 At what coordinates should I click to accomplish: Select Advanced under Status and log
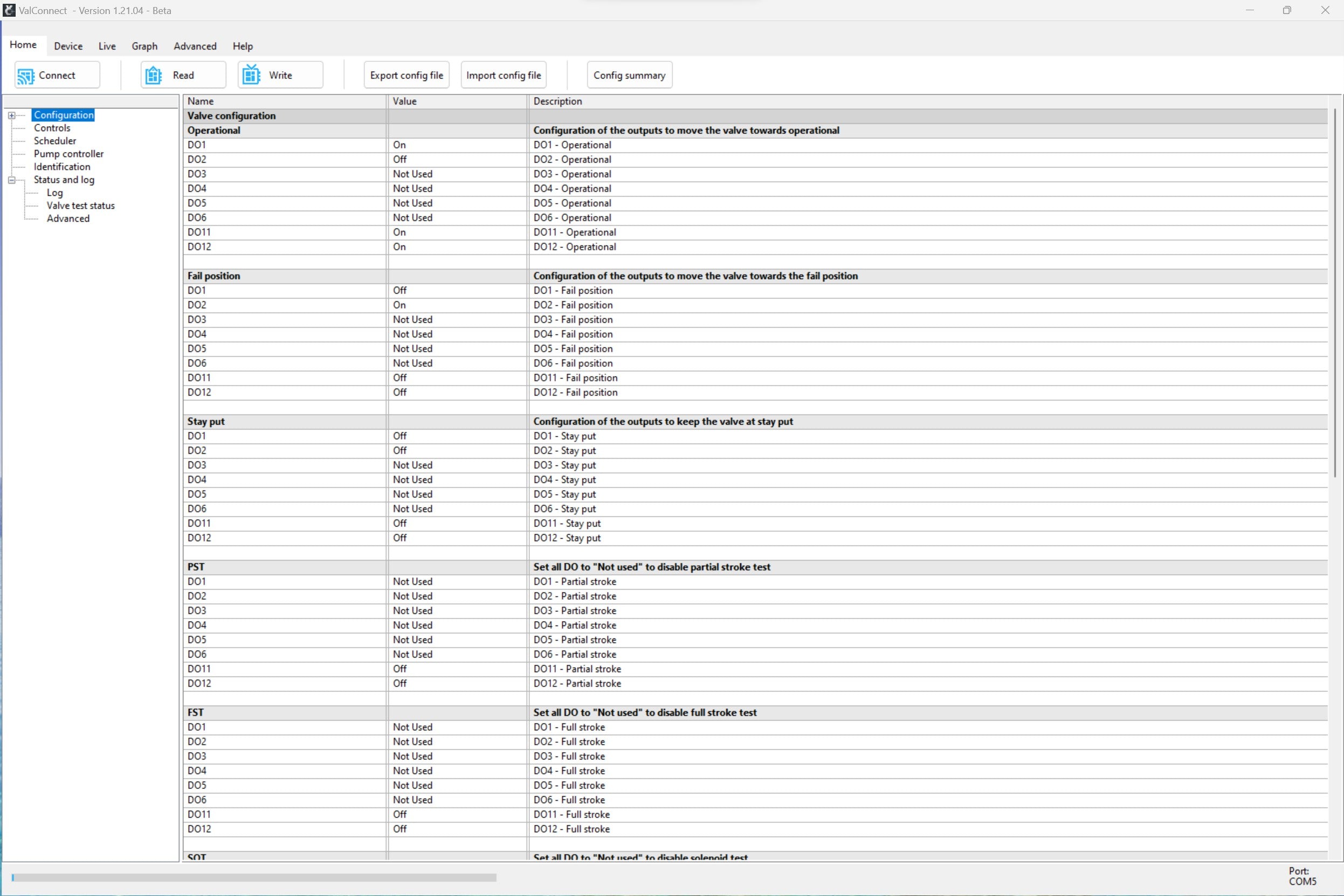(x=68, y=219)
